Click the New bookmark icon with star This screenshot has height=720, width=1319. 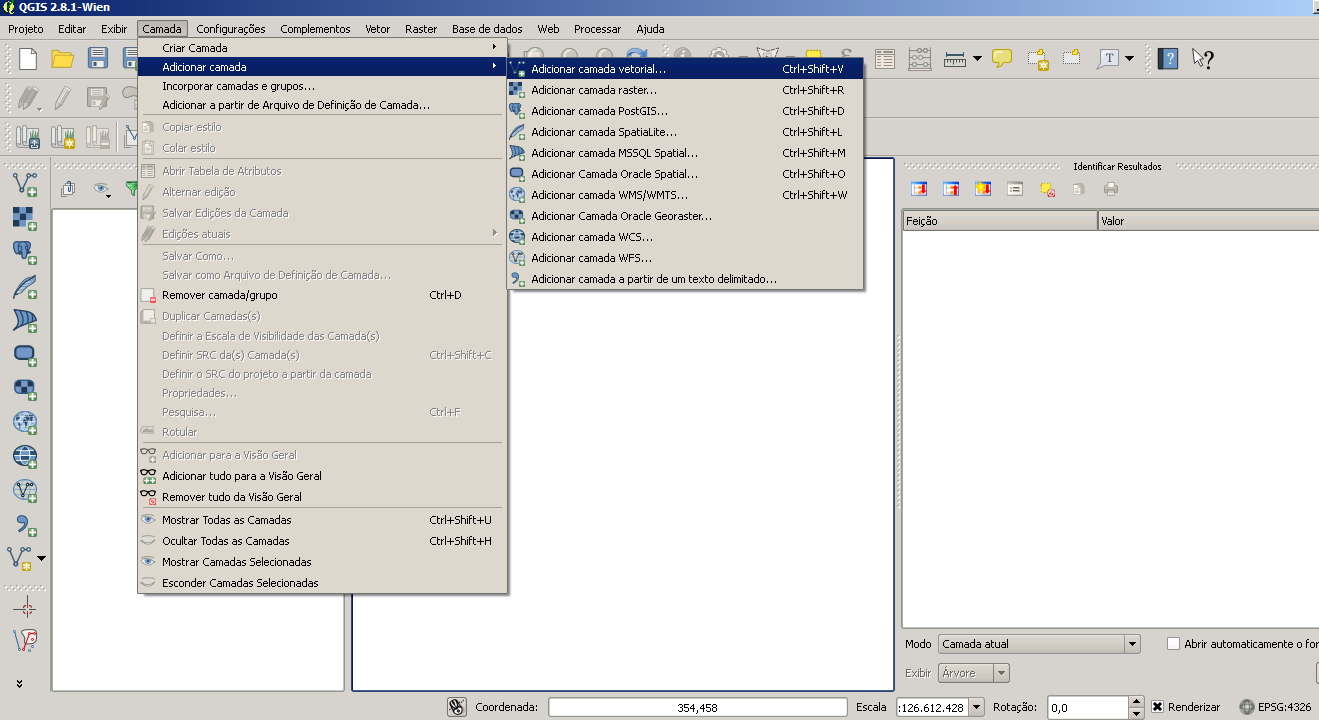(1037, 59)
